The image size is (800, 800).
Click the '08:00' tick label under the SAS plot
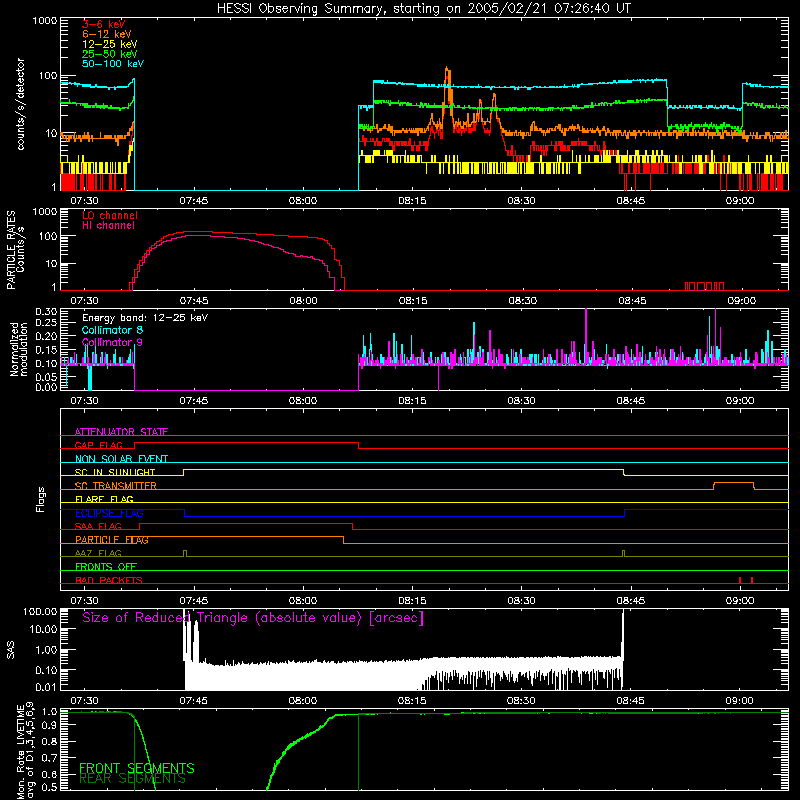(303, 701)
